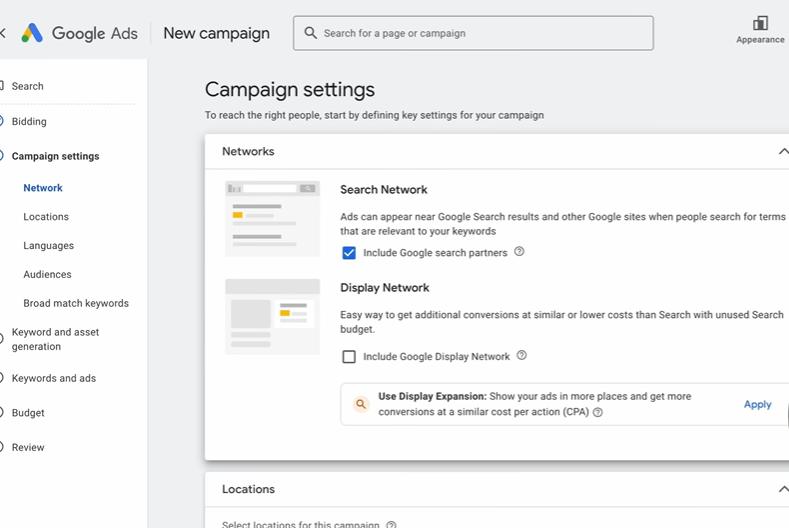This screenshot has width=789, height=528.
Task: Open Broad match keywords in sidebar
Action: pos(76,303)
